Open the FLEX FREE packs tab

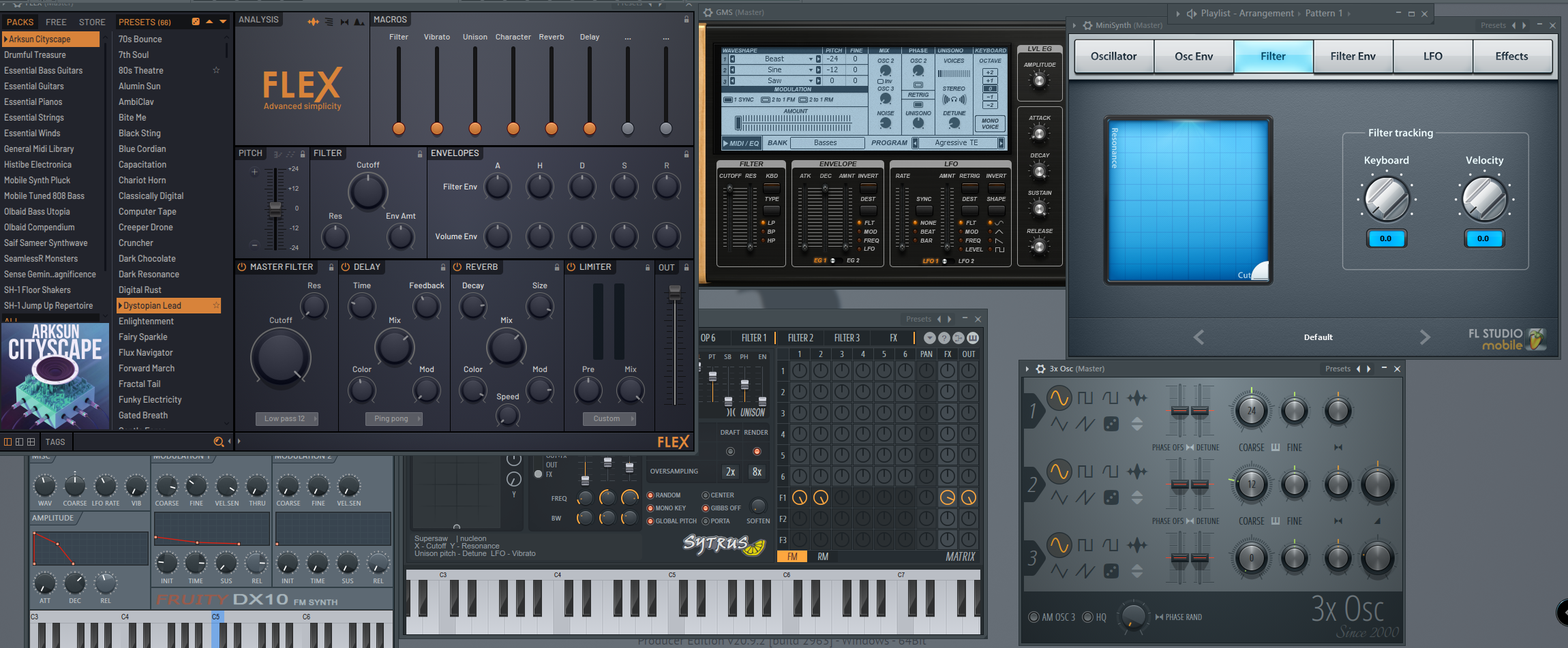pos(56,22)
